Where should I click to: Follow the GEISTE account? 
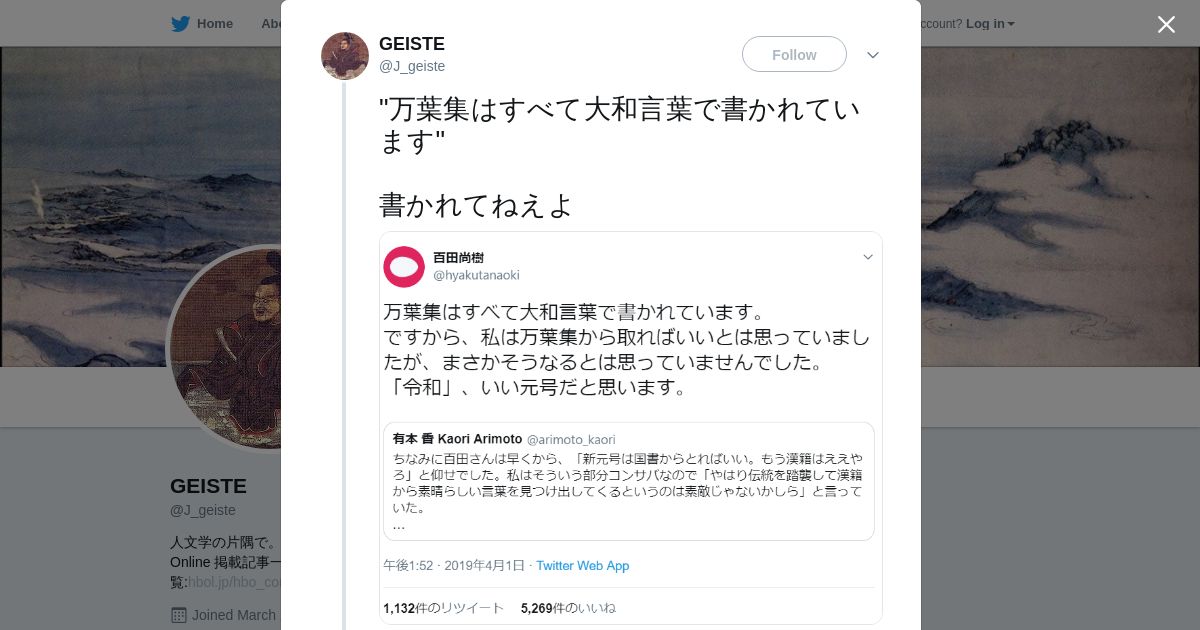point(794,55)
